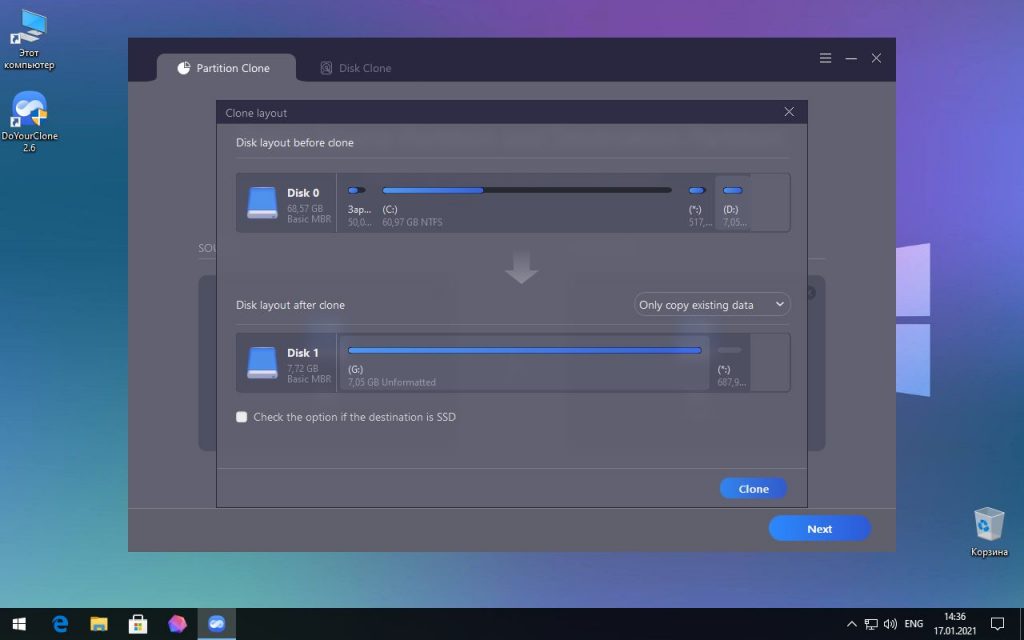The width and height of the screenshot is (1024, 640).
Task: Click the Next button
Action: click(x=819, y=529)
